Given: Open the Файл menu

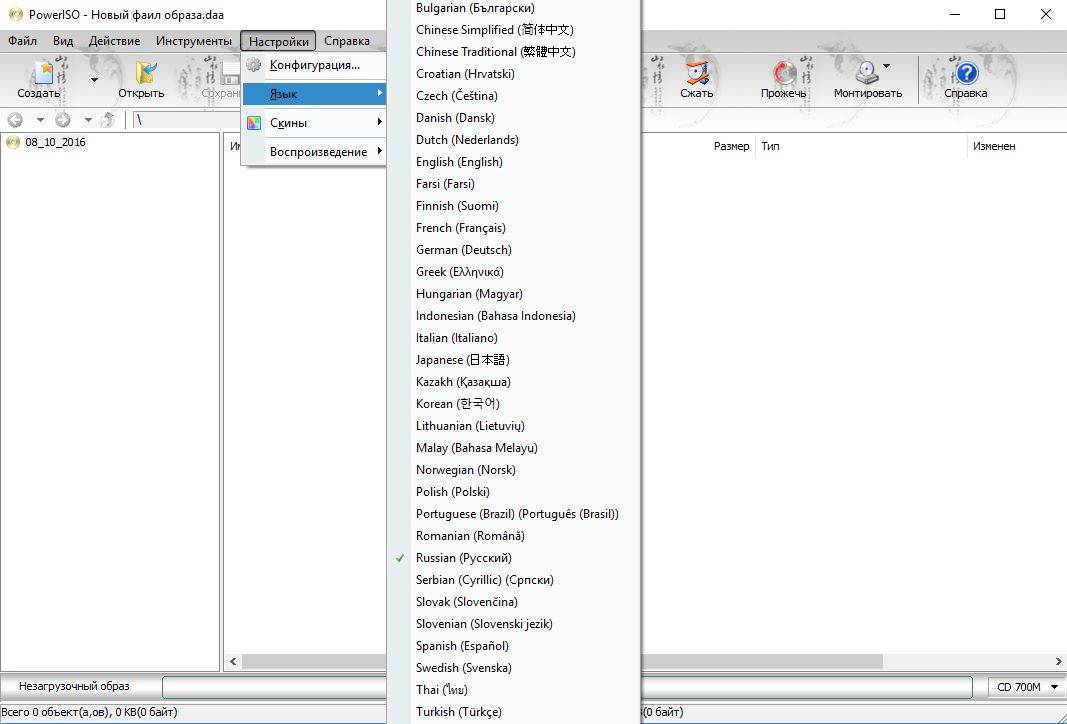Looking at the screenshot, I should tap(22, 41).
